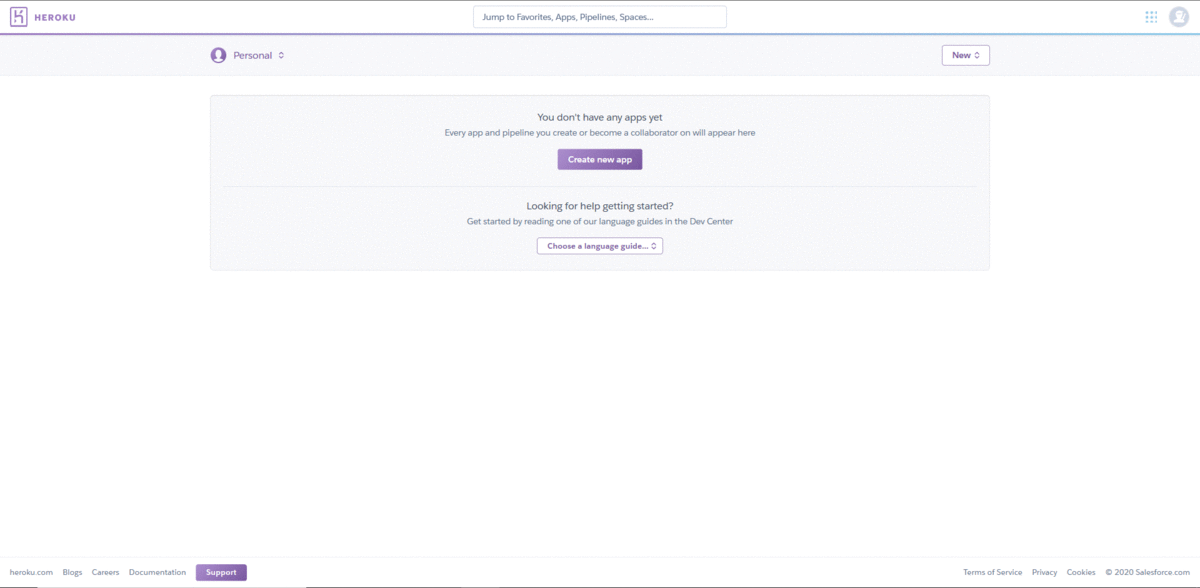Open the Choose a language guide dropdown

(x=600, y=245)
